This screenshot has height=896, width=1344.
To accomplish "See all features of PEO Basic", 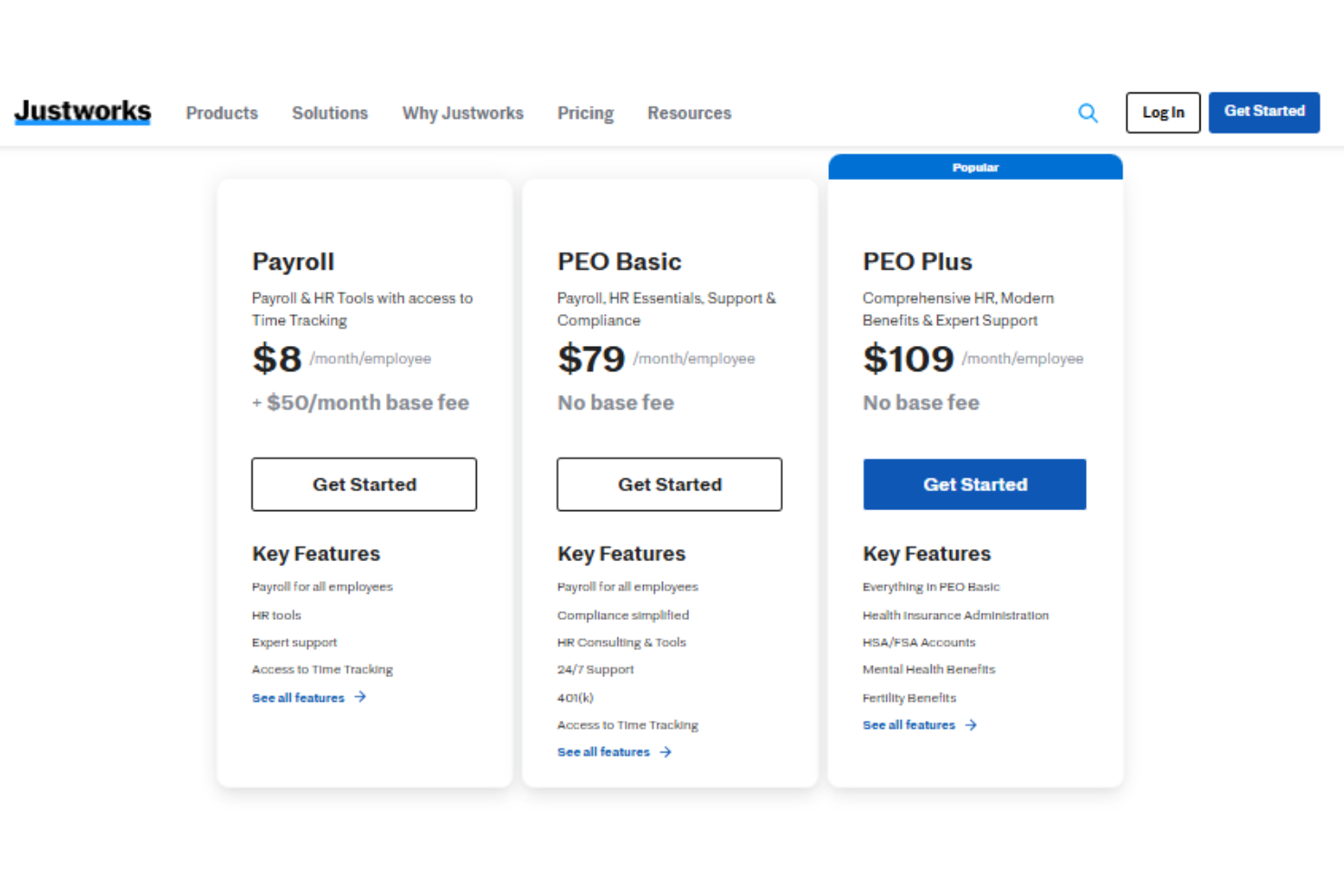I will (x=603, y=752).
